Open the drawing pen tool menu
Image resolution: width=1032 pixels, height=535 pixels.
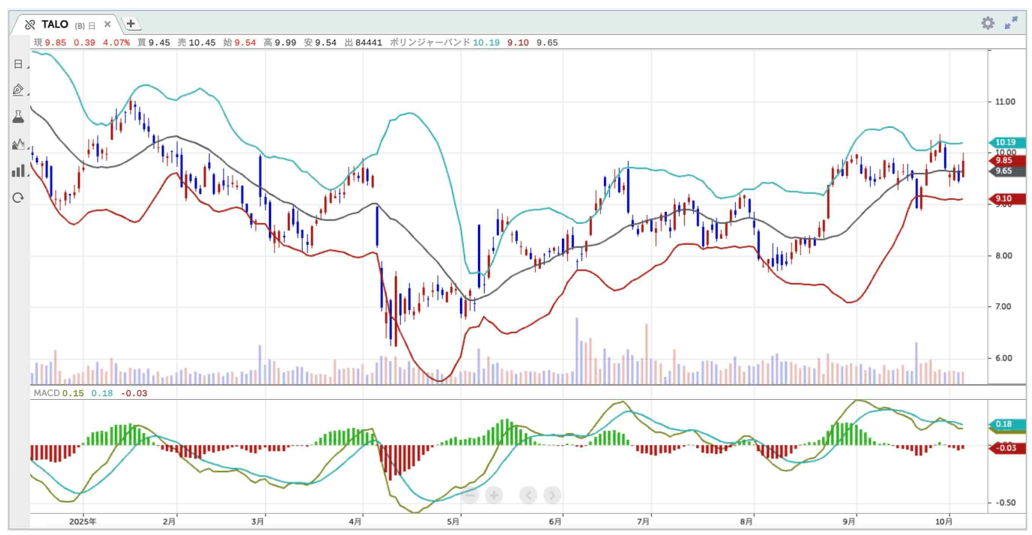click(x=18, y=90)
